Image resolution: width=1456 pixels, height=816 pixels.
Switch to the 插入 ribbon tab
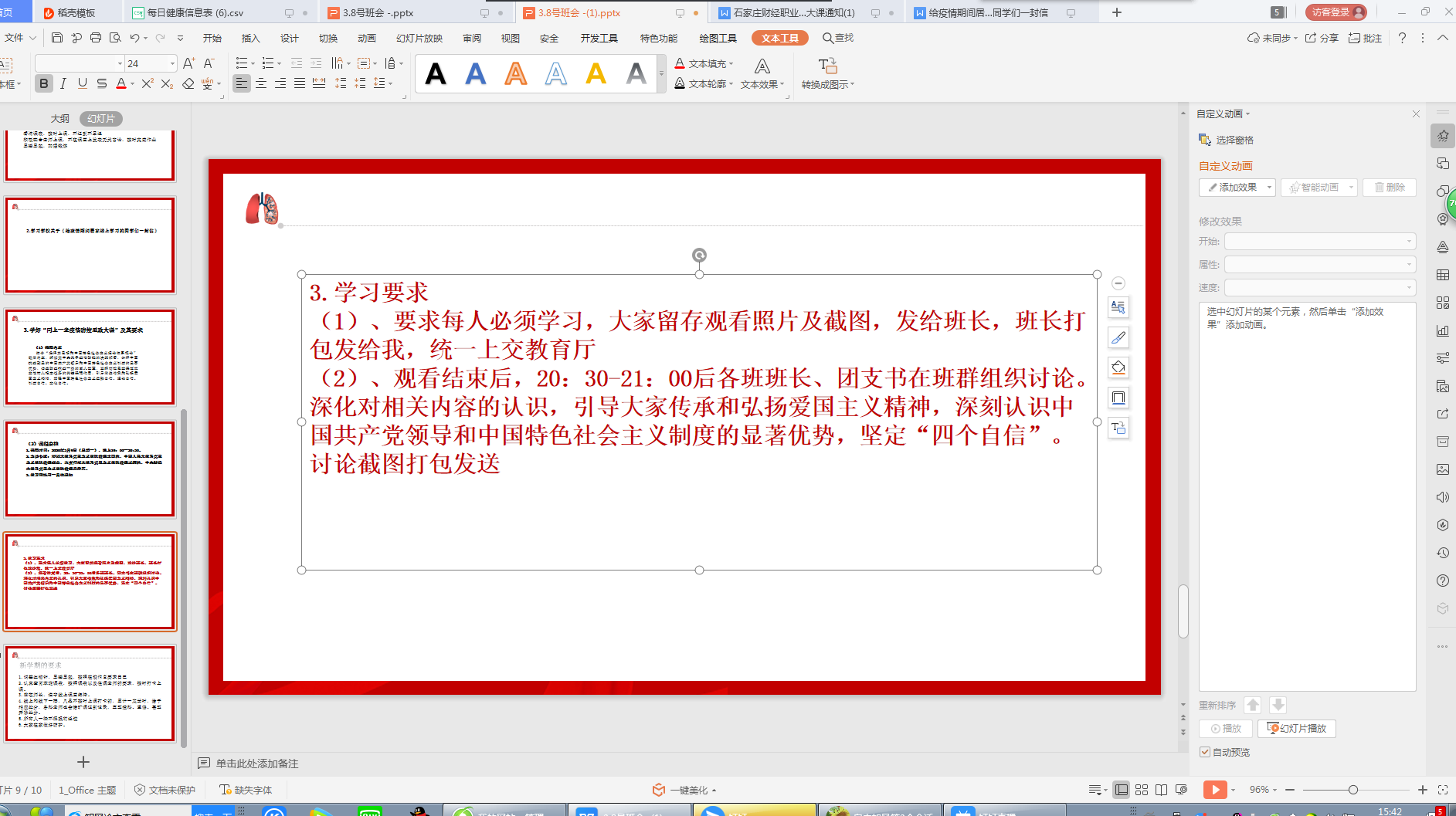251,38
